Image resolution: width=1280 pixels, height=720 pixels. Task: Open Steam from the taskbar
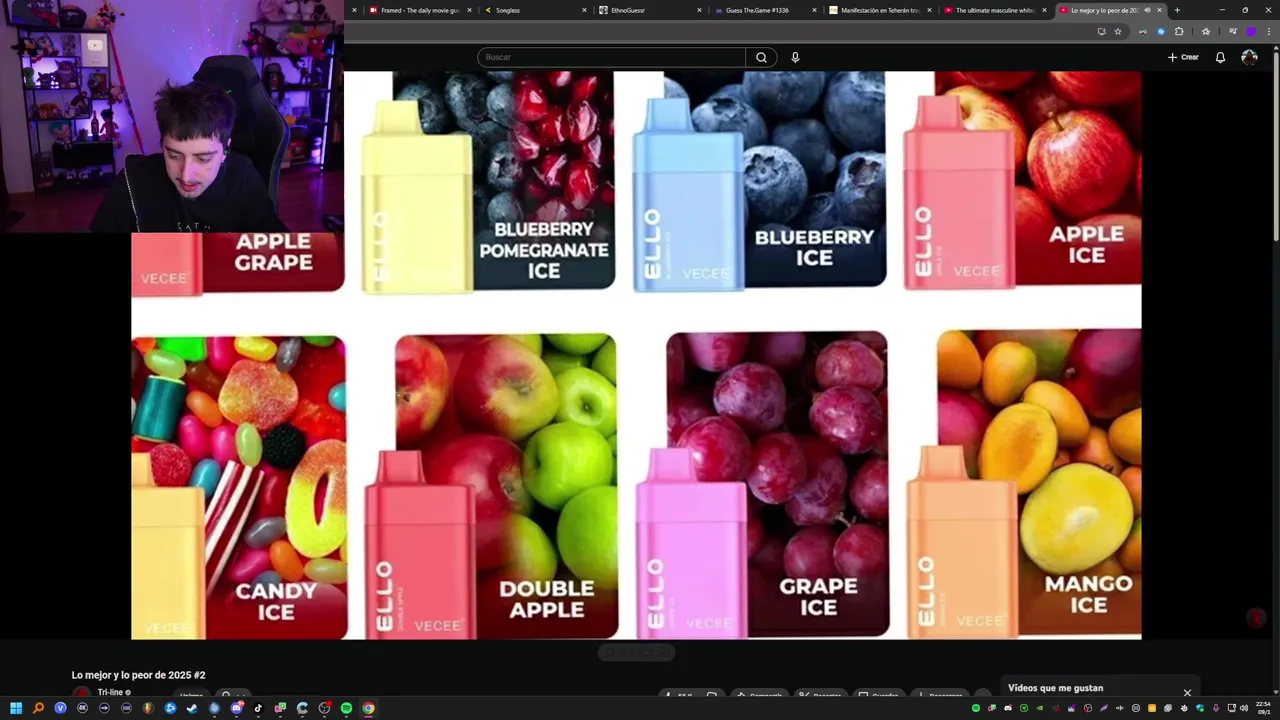point(192,708)
